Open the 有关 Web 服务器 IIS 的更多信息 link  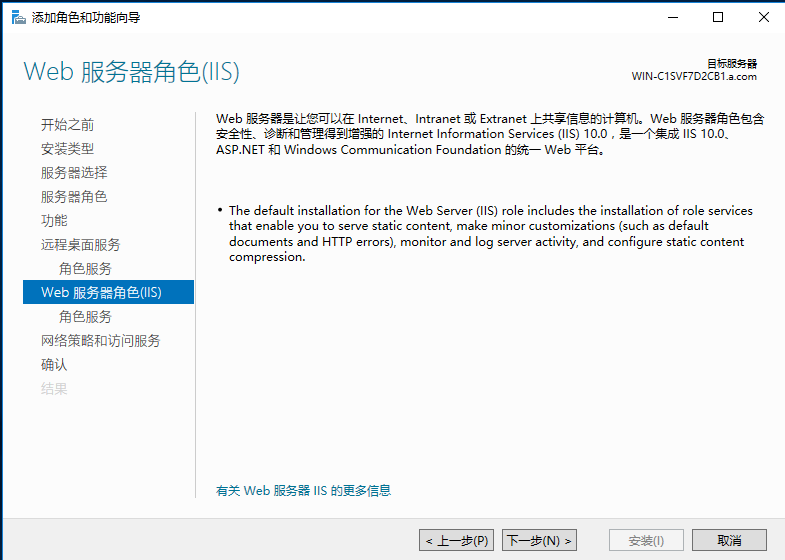[x=303, y=491]
